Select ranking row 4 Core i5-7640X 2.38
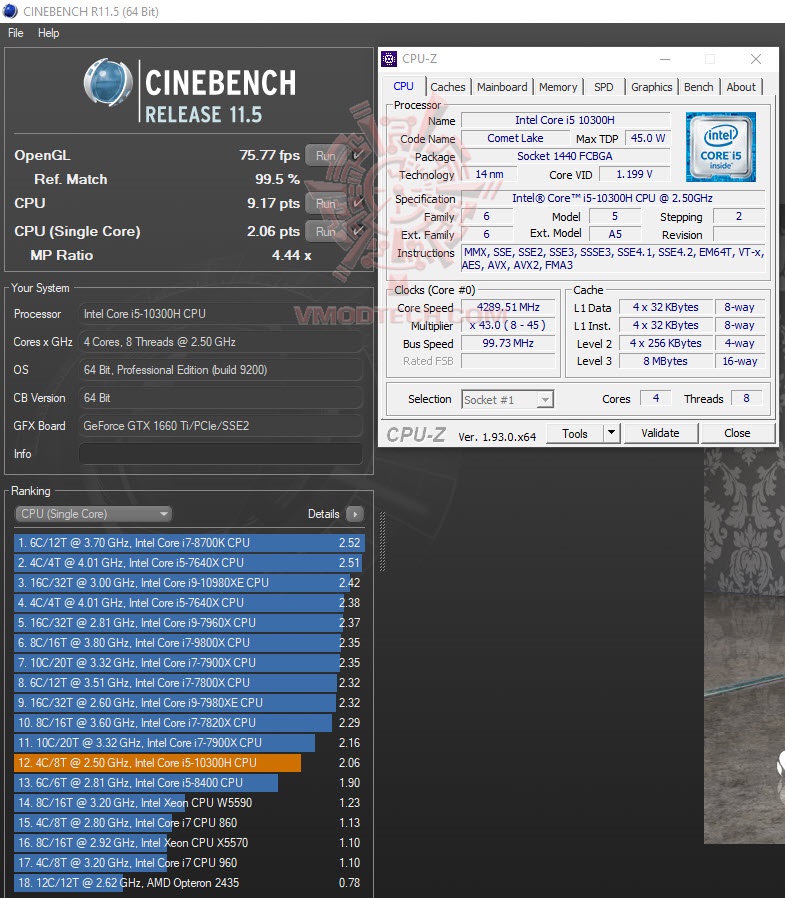Image resolution: width=785 pixels, height=898 pixels. pos(189,602)
